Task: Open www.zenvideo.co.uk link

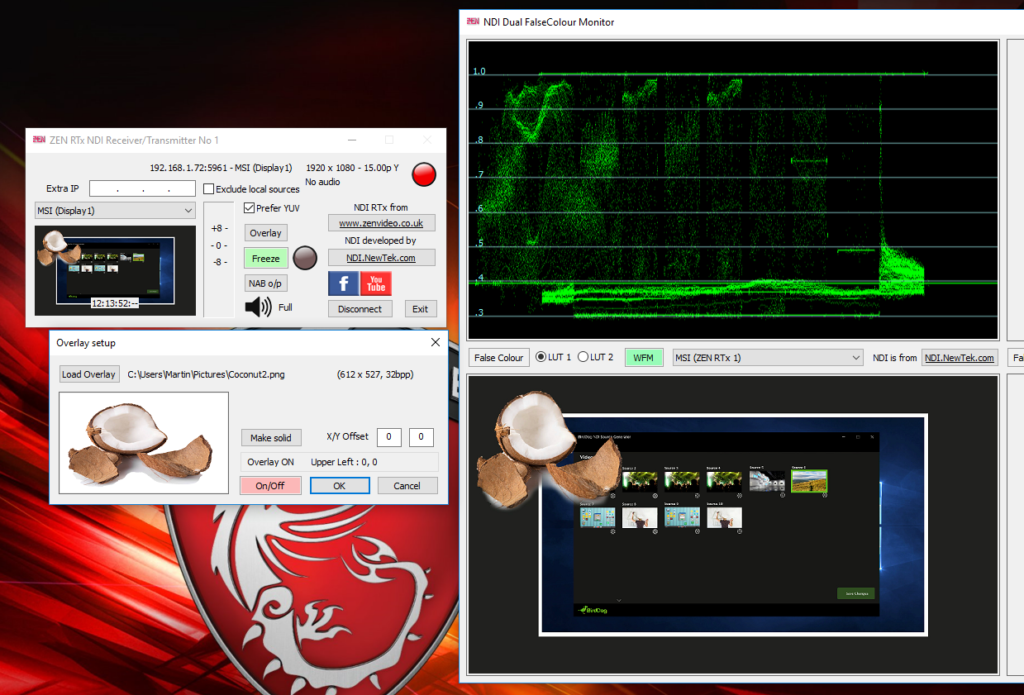Action: coord(381,223)
